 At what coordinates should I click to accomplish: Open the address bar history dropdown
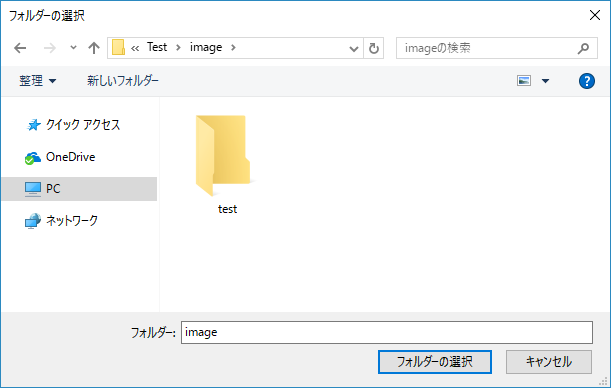click(x=354, y=48)
